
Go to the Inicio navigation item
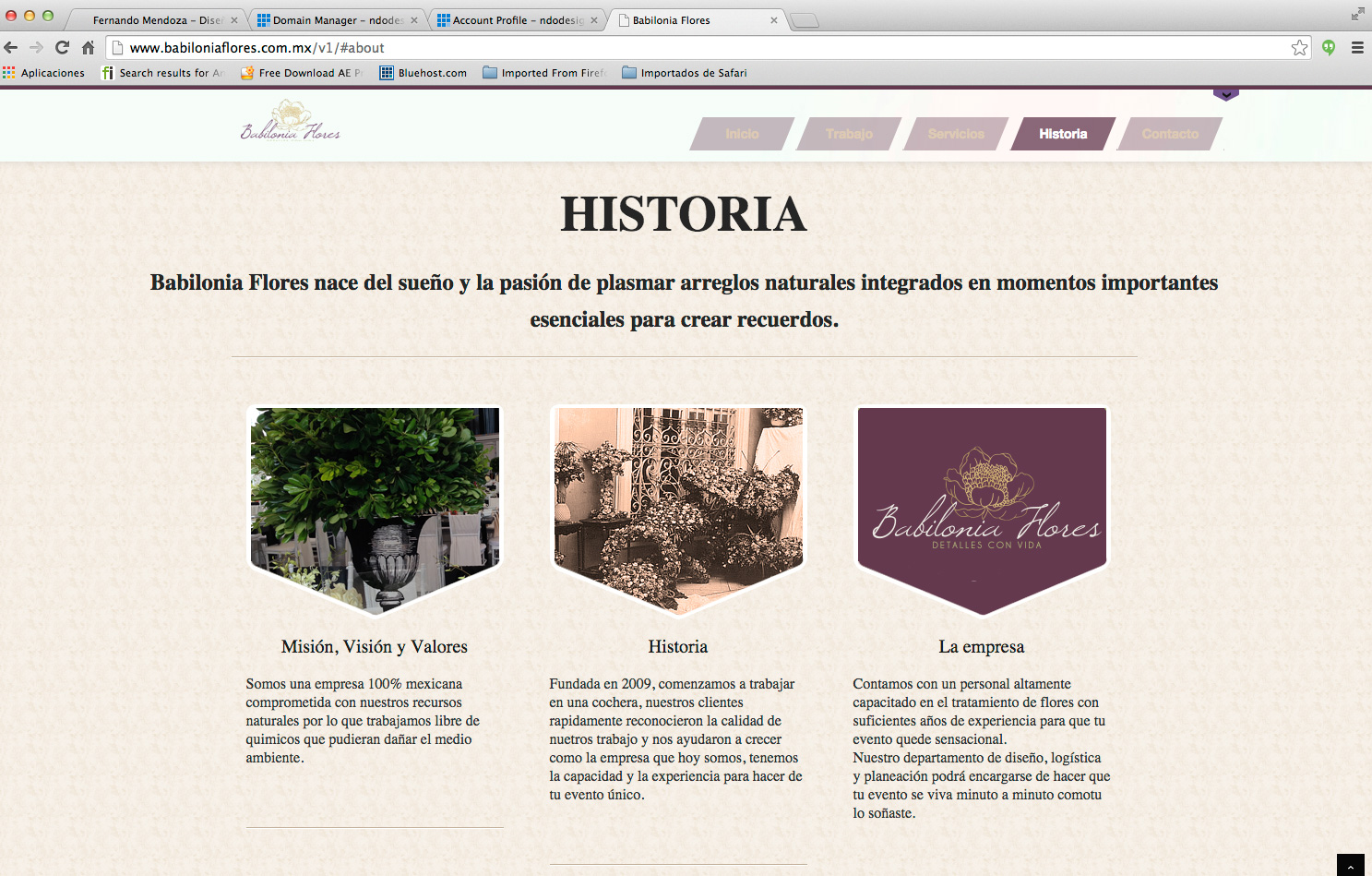(x=742, y=134)
